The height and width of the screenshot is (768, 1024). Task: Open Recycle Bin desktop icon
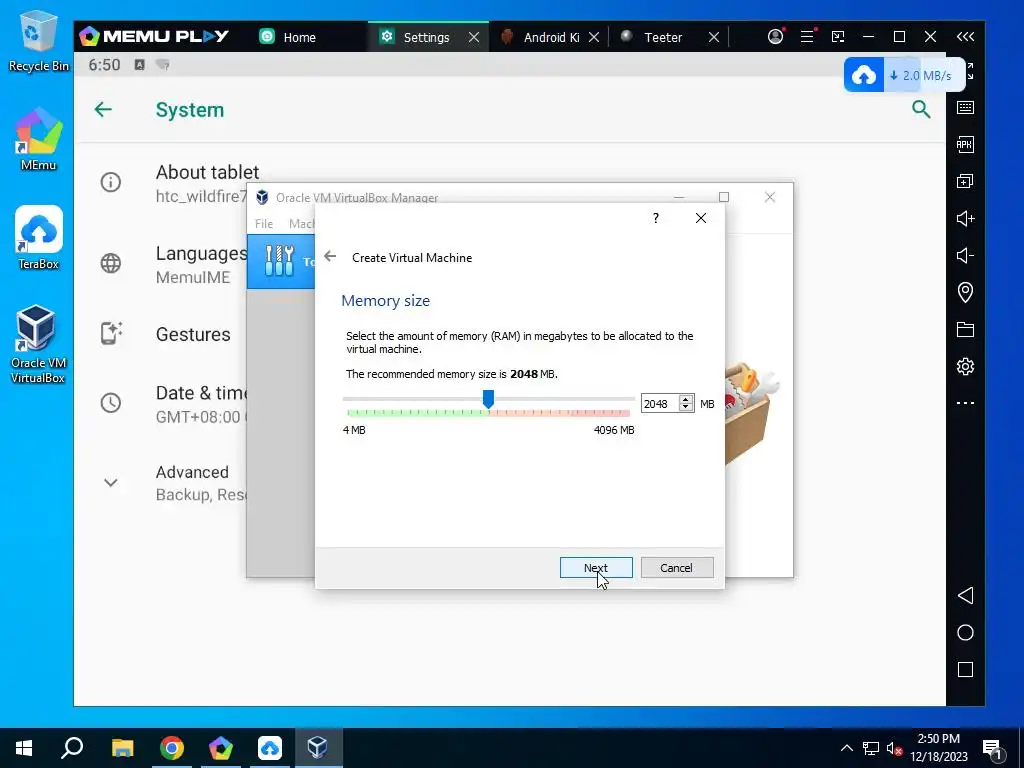[39, 41]
